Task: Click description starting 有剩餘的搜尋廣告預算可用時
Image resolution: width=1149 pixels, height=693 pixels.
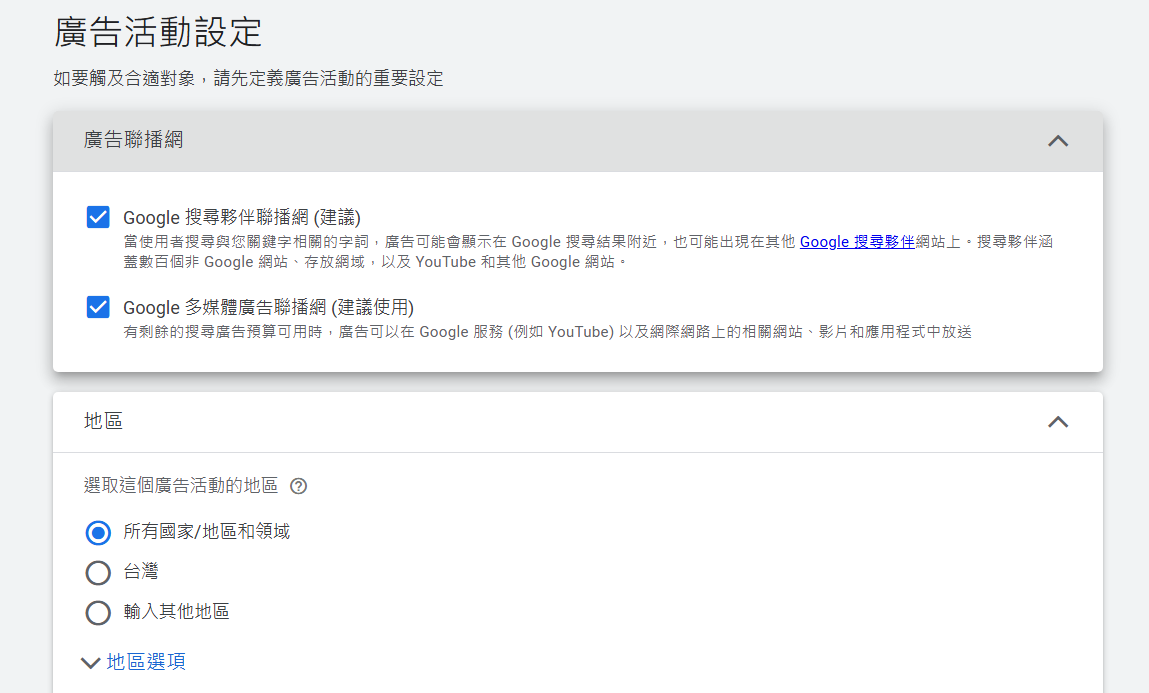Action: (x=547, y=332)
